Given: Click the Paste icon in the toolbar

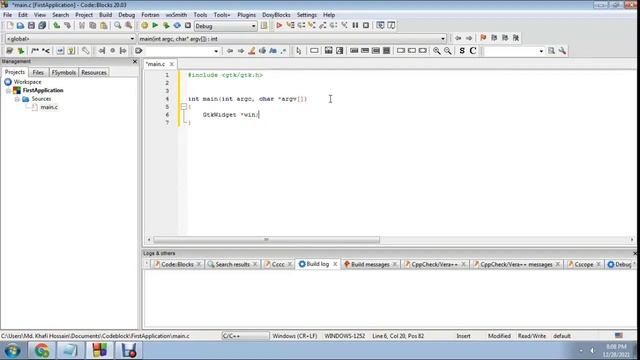Looking at the screenshot, I should (104, 26).
